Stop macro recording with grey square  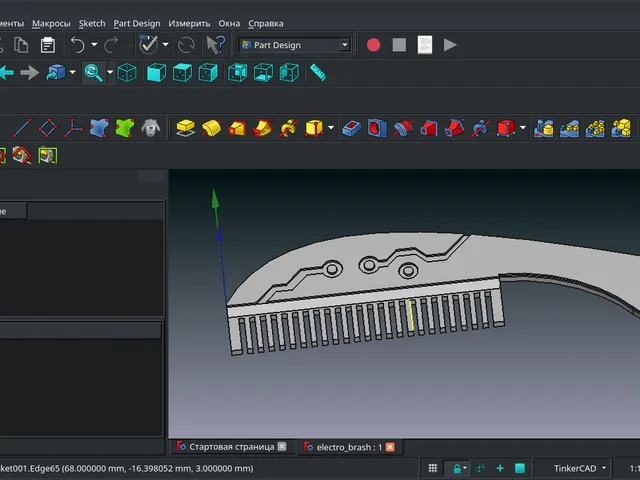[x=399, y=45]
